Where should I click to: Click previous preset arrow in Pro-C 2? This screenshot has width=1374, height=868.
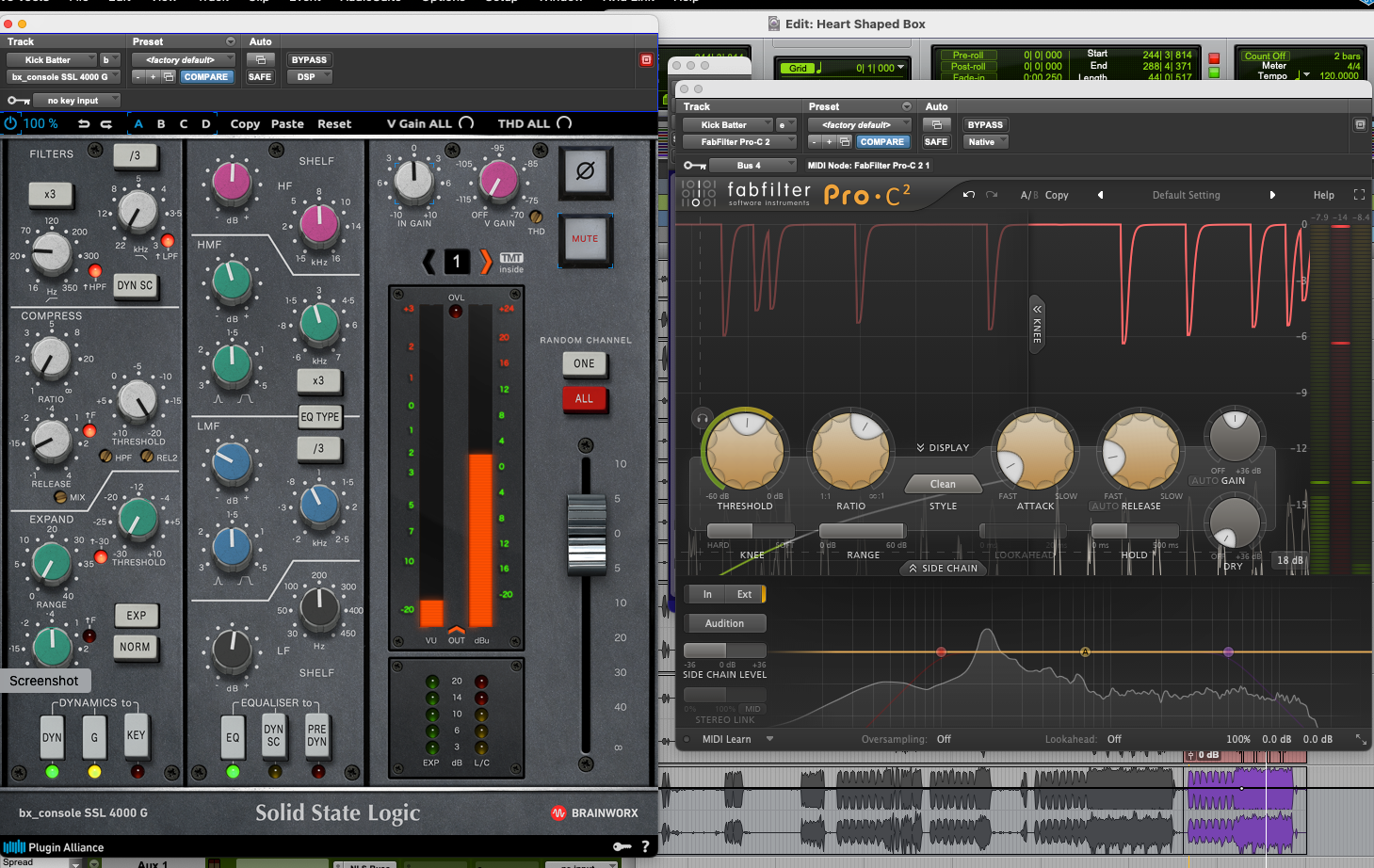[x=1100, y=195]
